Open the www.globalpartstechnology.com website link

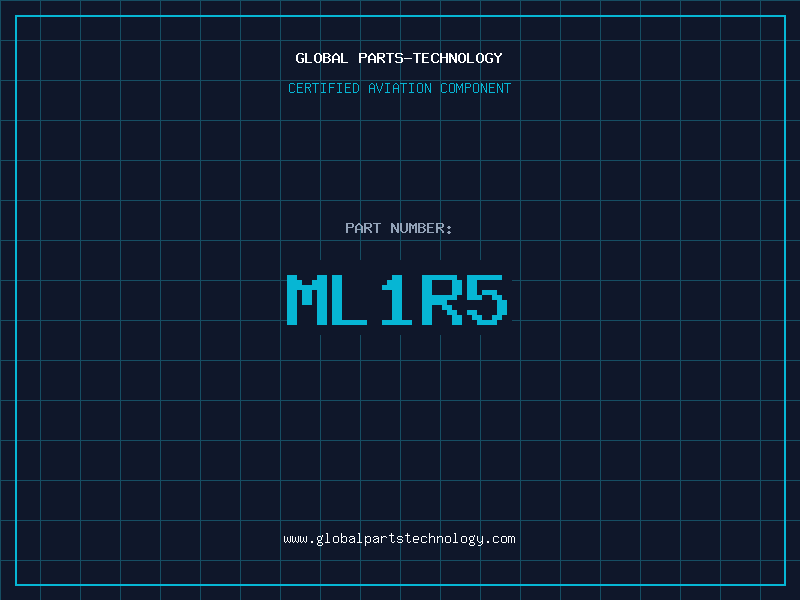pos(399,539)
